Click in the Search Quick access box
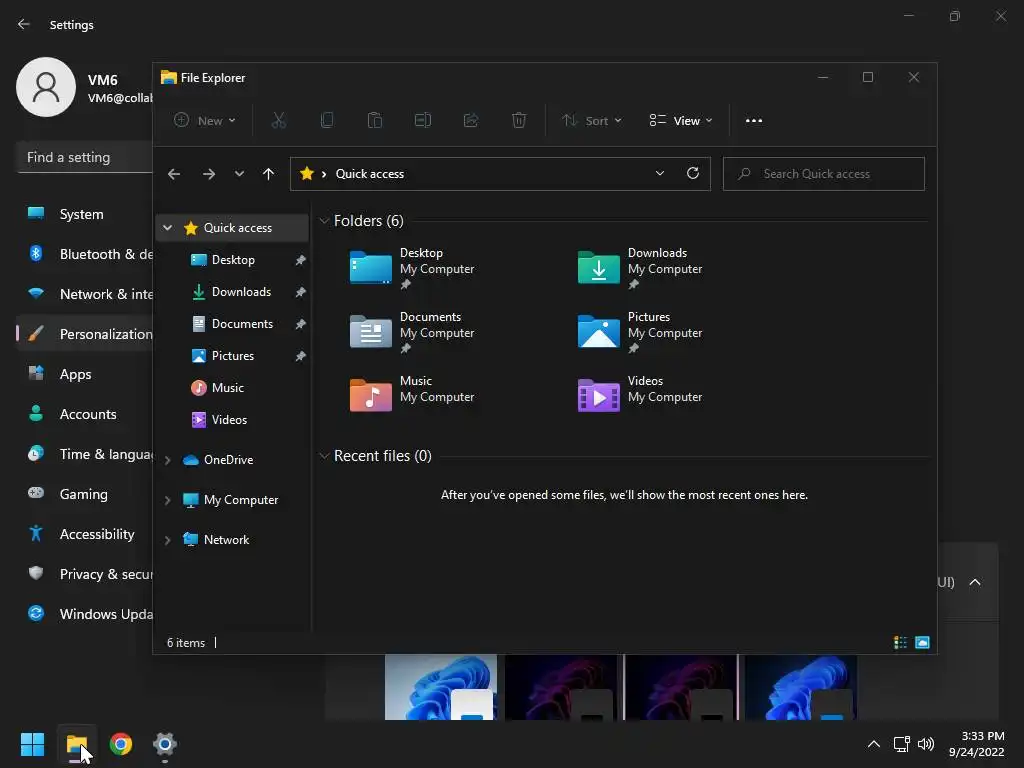Image resolution: width=1024 pixels, height=768 pixels. click(x=824, y=174)
